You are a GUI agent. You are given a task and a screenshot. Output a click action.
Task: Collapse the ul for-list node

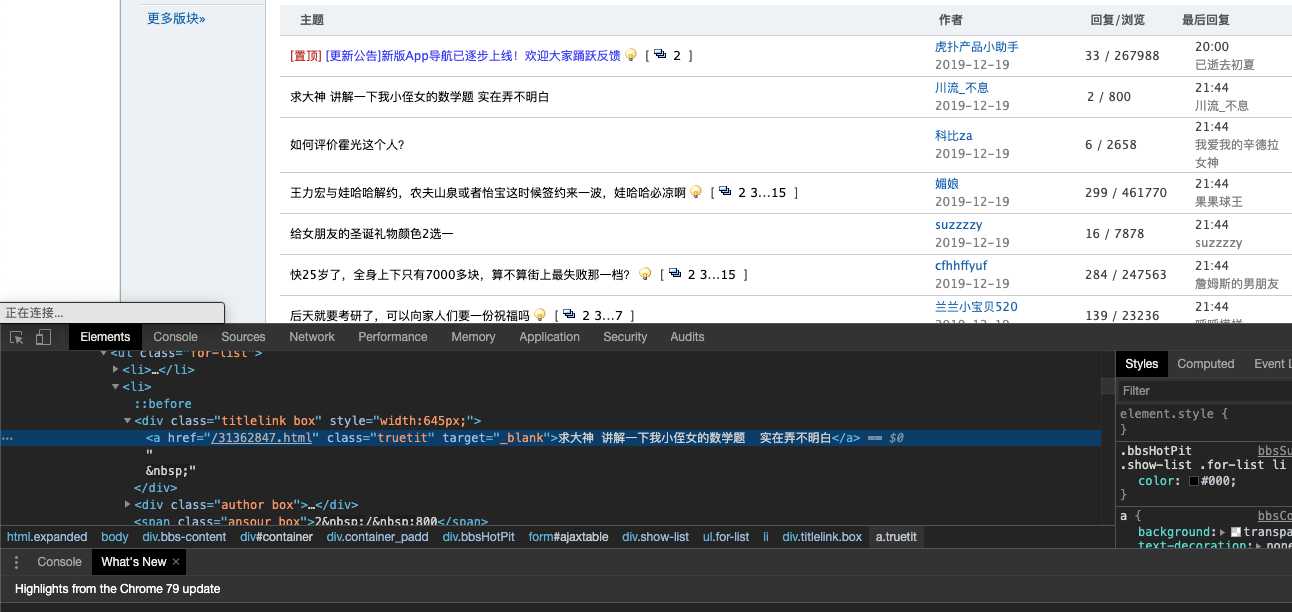click(104, 353)
